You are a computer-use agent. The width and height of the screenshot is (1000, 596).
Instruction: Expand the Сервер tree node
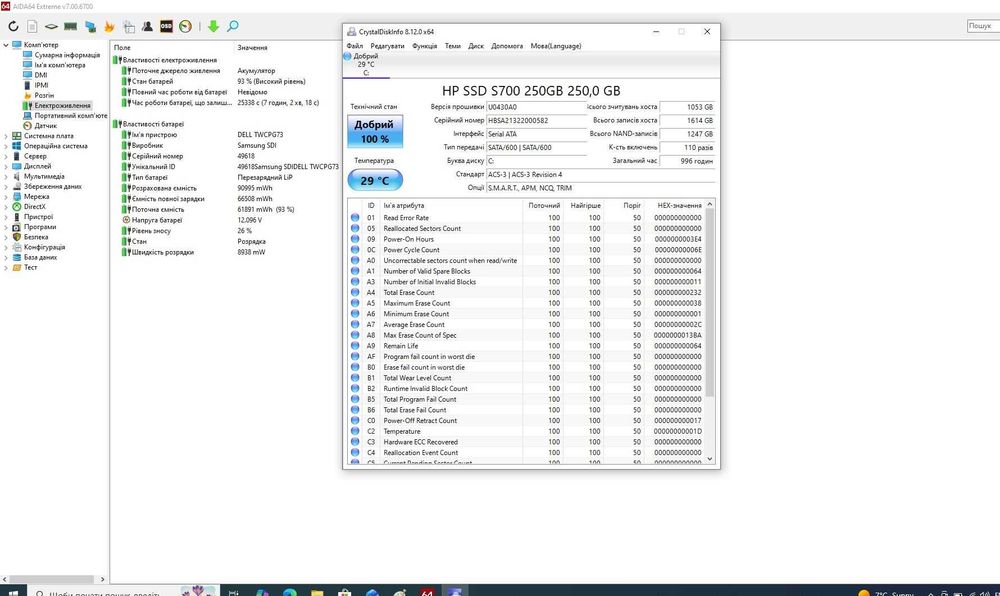point(6,156)
